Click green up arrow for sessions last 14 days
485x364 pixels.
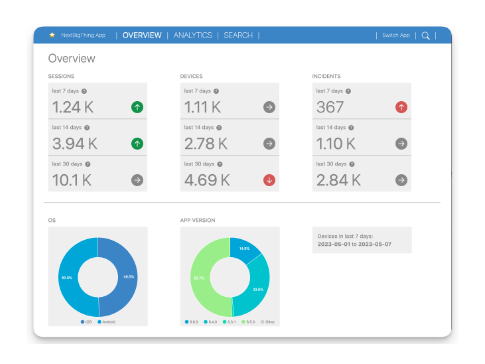(x=137, y=144)
